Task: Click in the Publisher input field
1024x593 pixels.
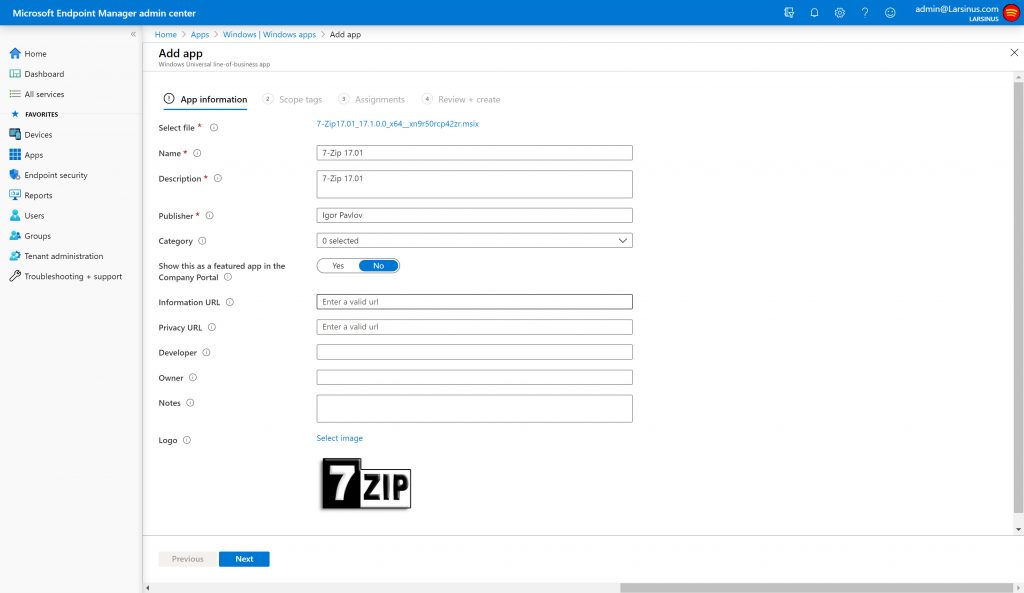Action: point(474,216)
